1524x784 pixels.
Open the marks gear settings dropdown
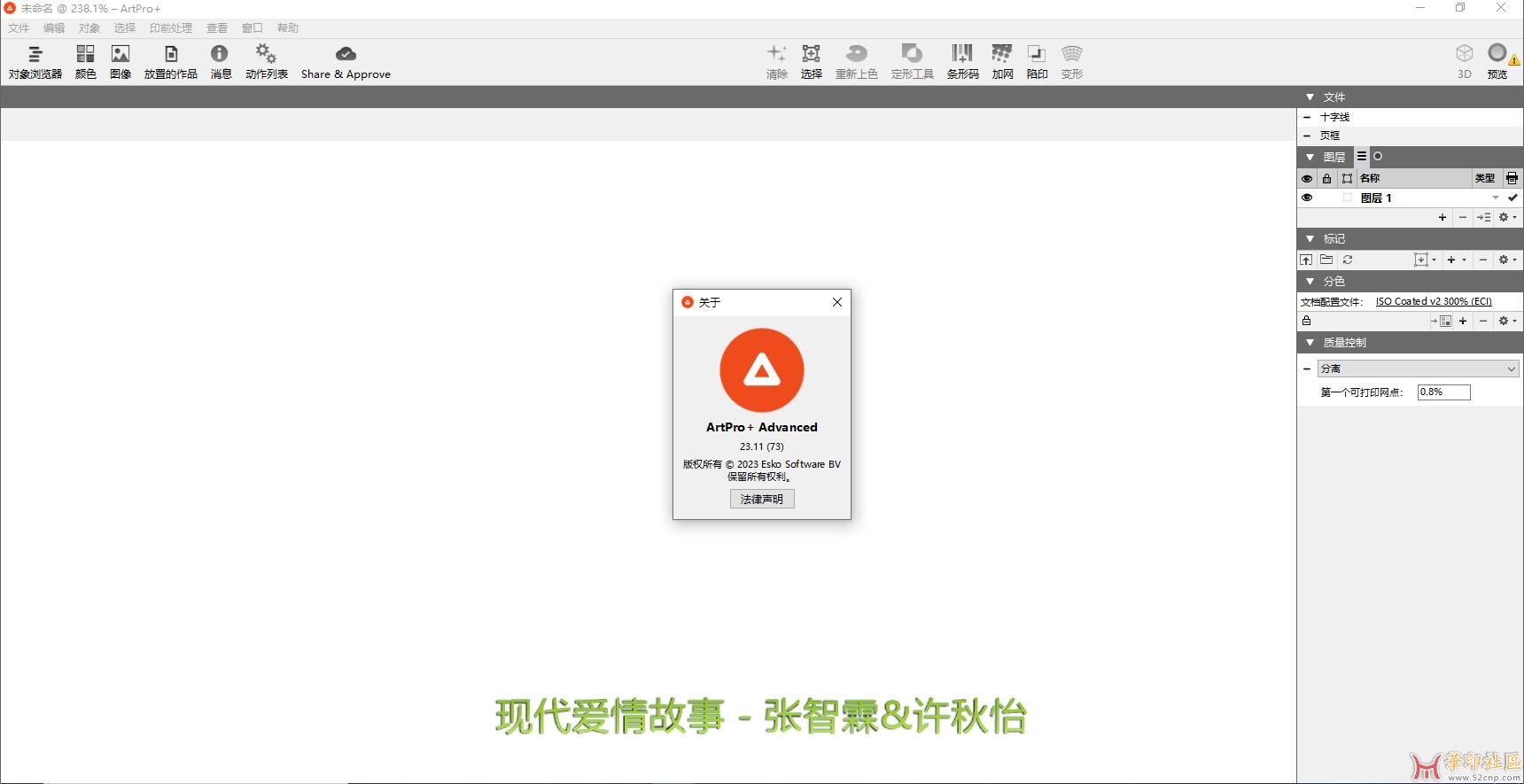click(x=1507, y=260)
